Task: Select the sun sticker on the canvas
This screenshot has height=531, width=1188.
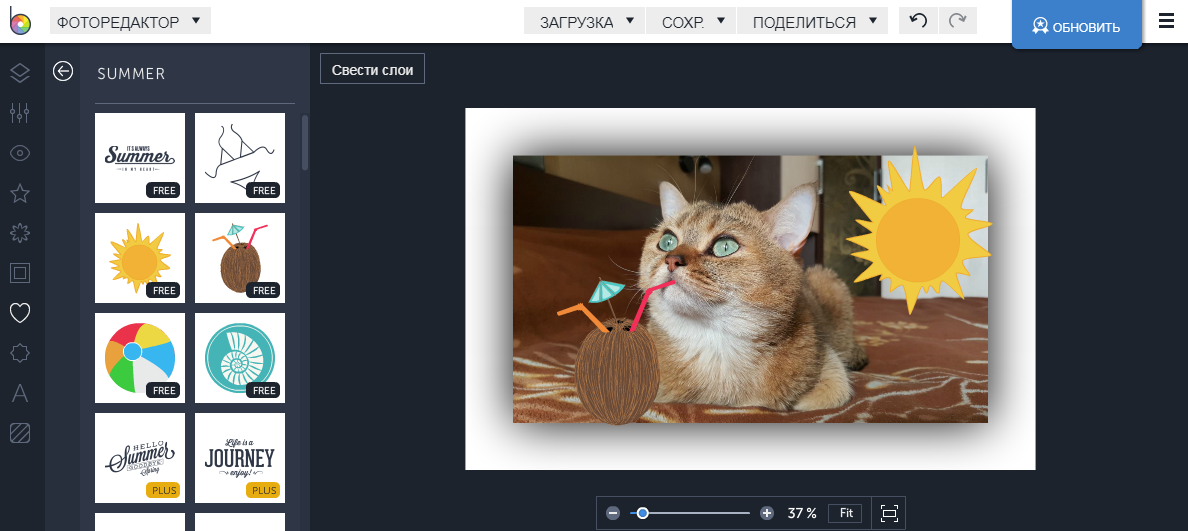Action: tap(918, 230)
